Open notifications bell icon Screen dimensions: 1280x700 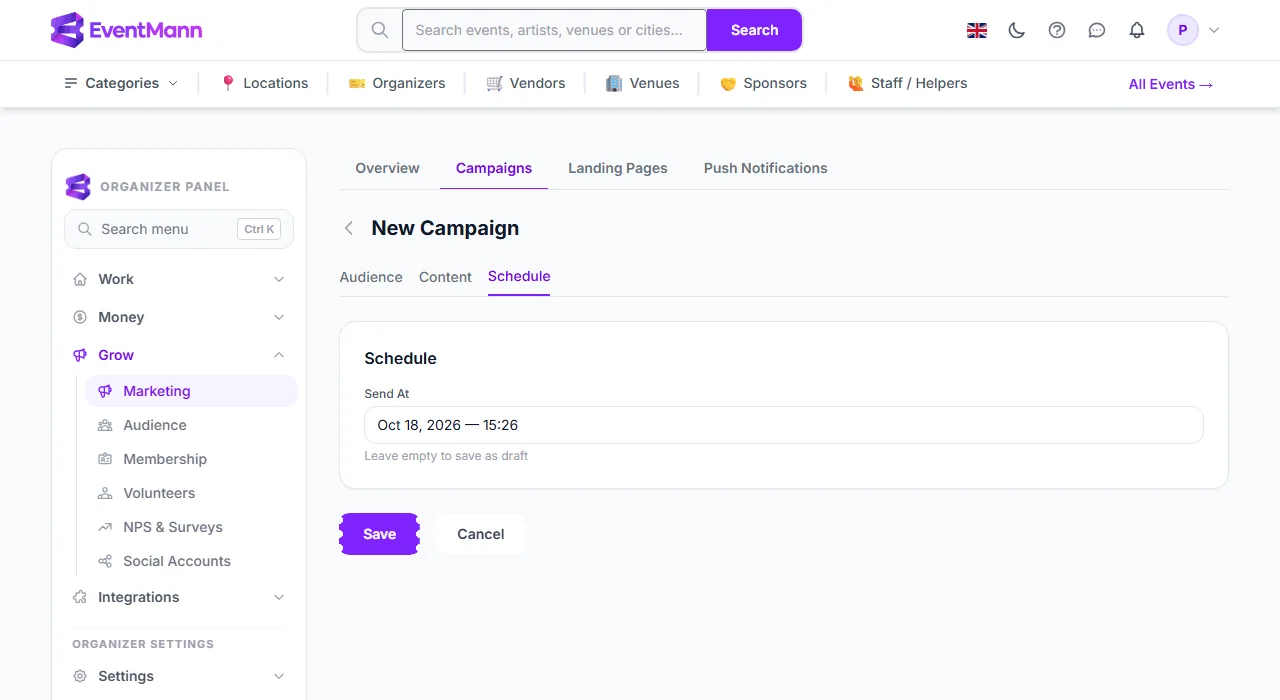tap(1137, 30)
